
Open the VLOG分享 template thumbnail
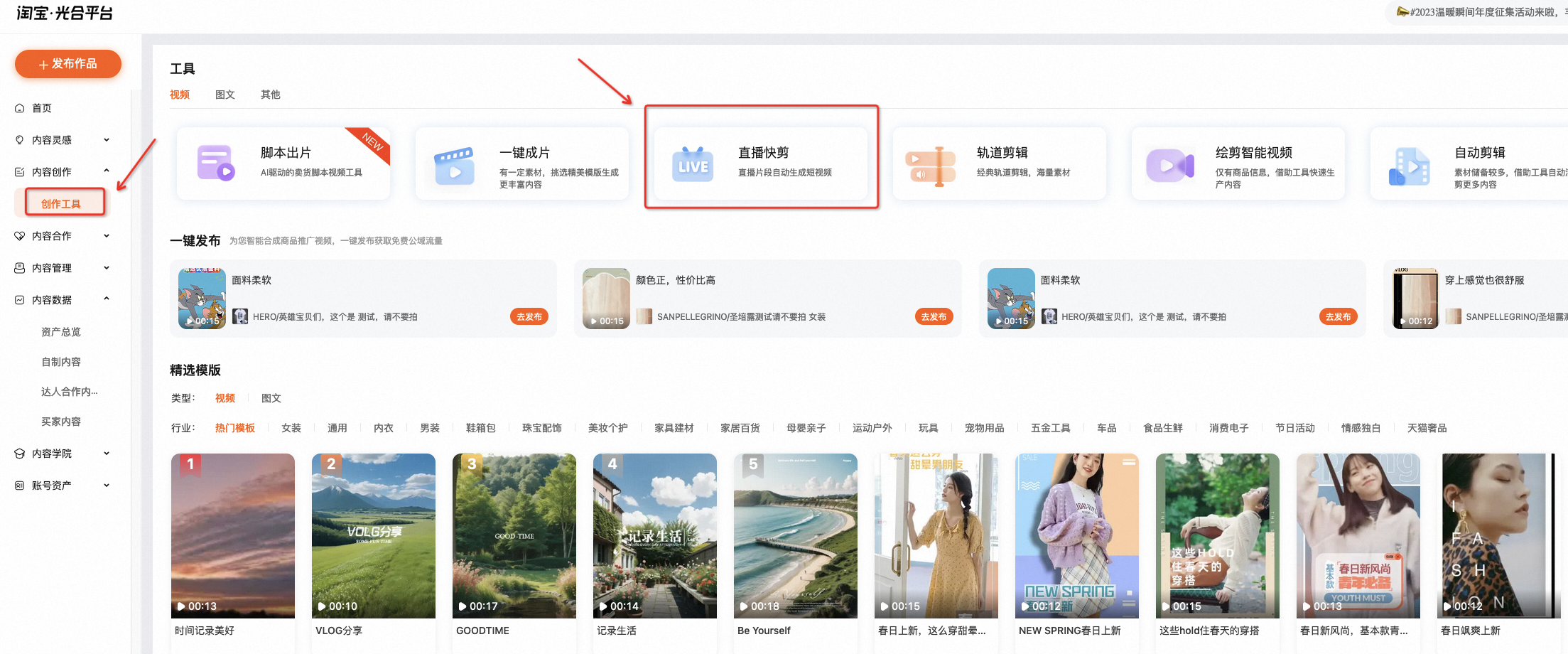pyautogui.click(x=374, y=536)
